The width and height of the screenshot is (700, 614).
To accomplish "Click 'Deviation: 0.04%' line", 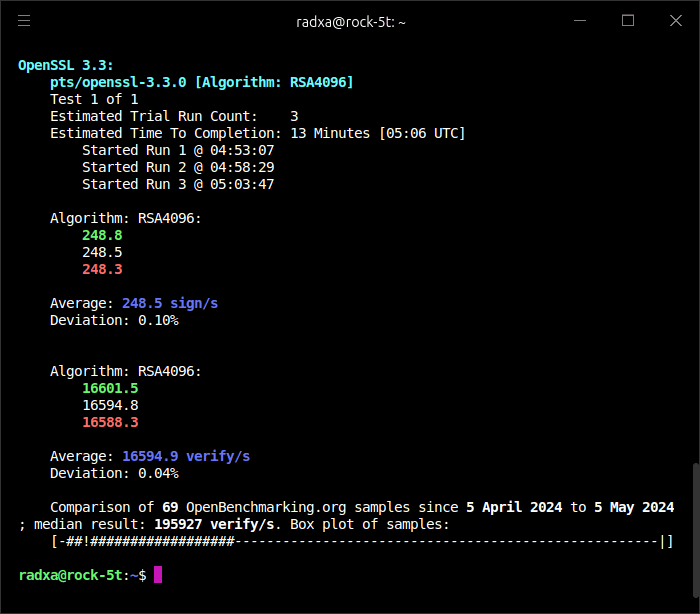I will tap(114, 473).
